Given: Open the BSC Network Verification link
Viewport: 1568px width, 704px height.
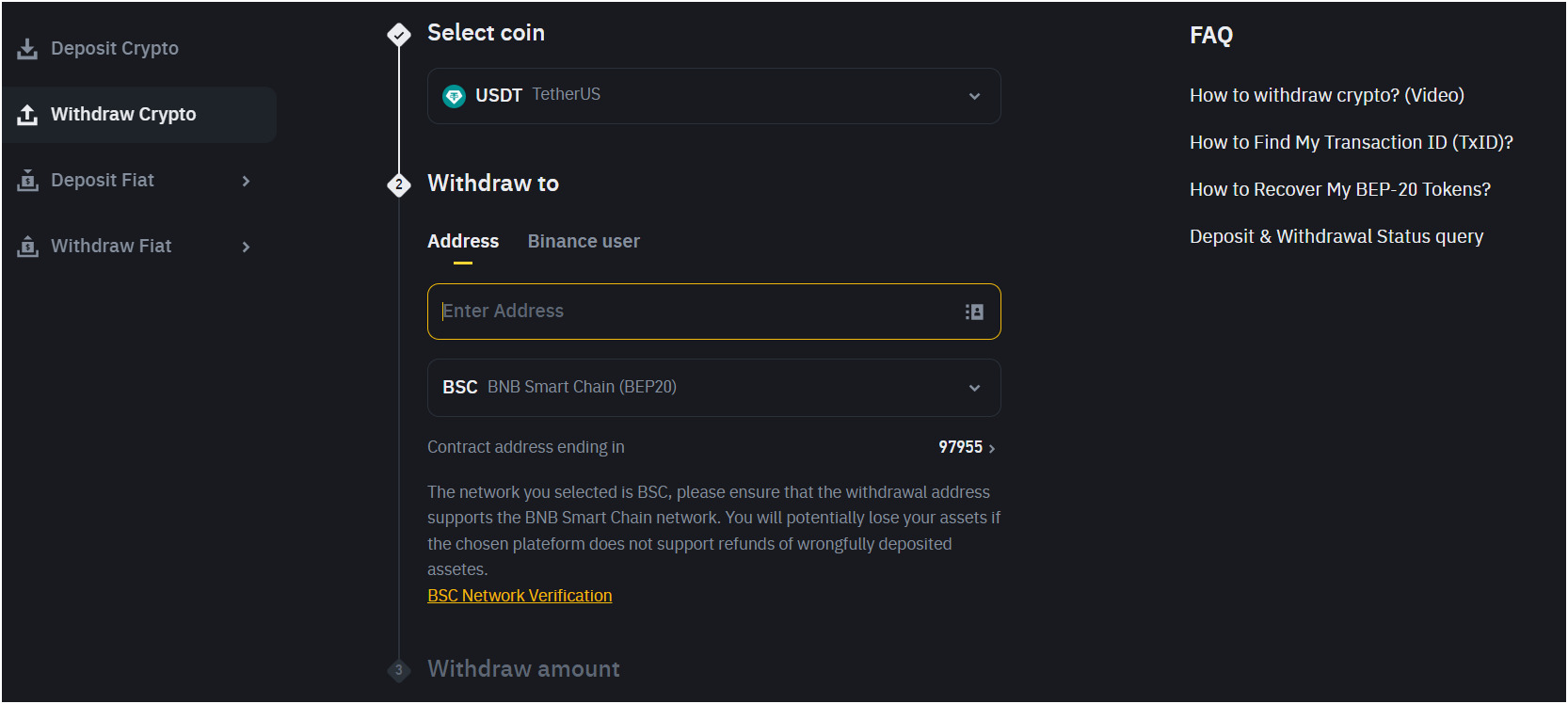Looking at the screenshot, I should click(520, 596).
